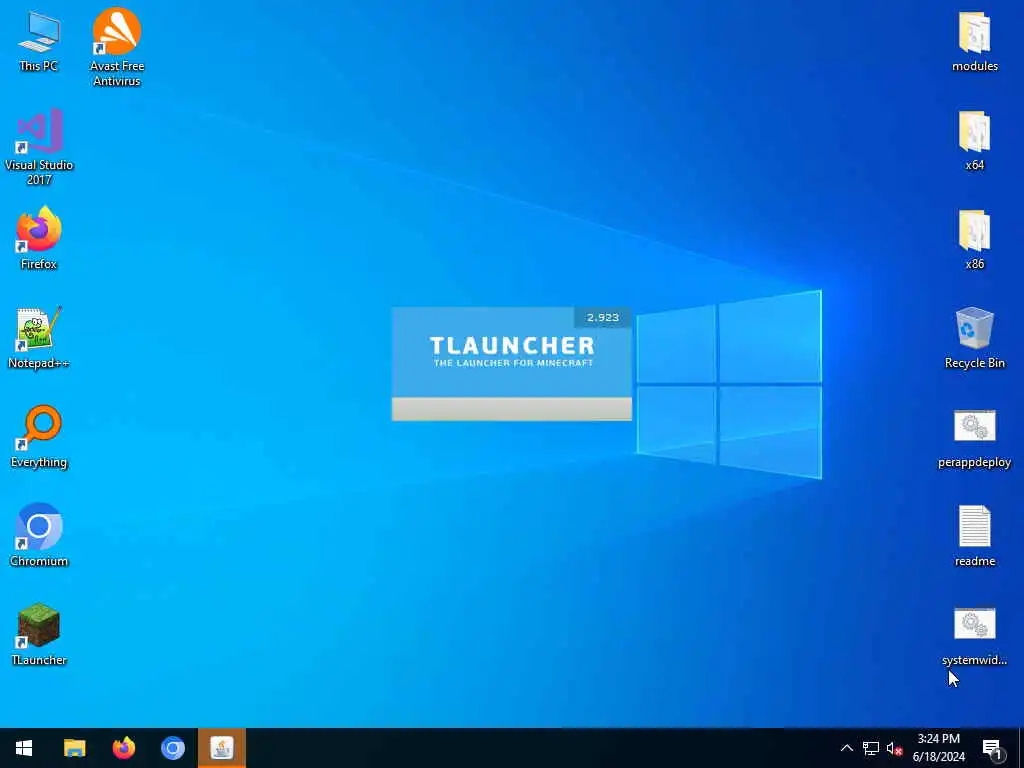
Task: Select the readme text file
Action: pos(974,536)
